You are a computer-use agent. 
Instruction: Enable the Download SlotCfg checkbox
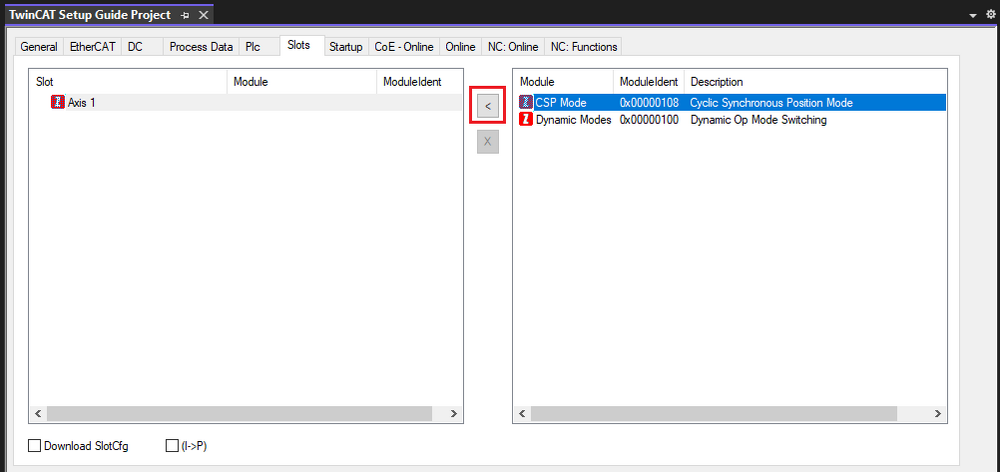coord(34,446)
